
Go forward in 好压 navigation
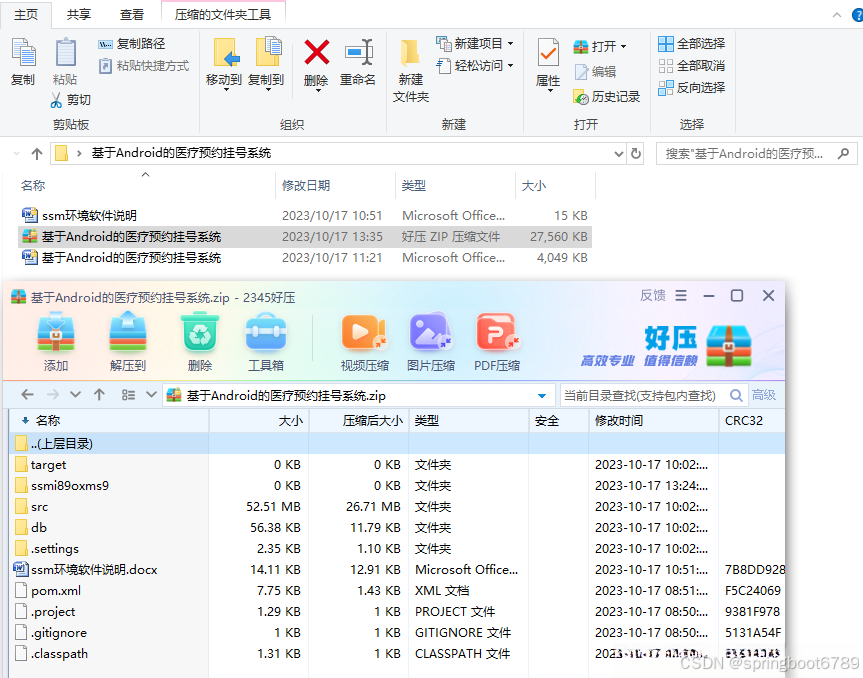pyautogui.click(x=53, y=395)
